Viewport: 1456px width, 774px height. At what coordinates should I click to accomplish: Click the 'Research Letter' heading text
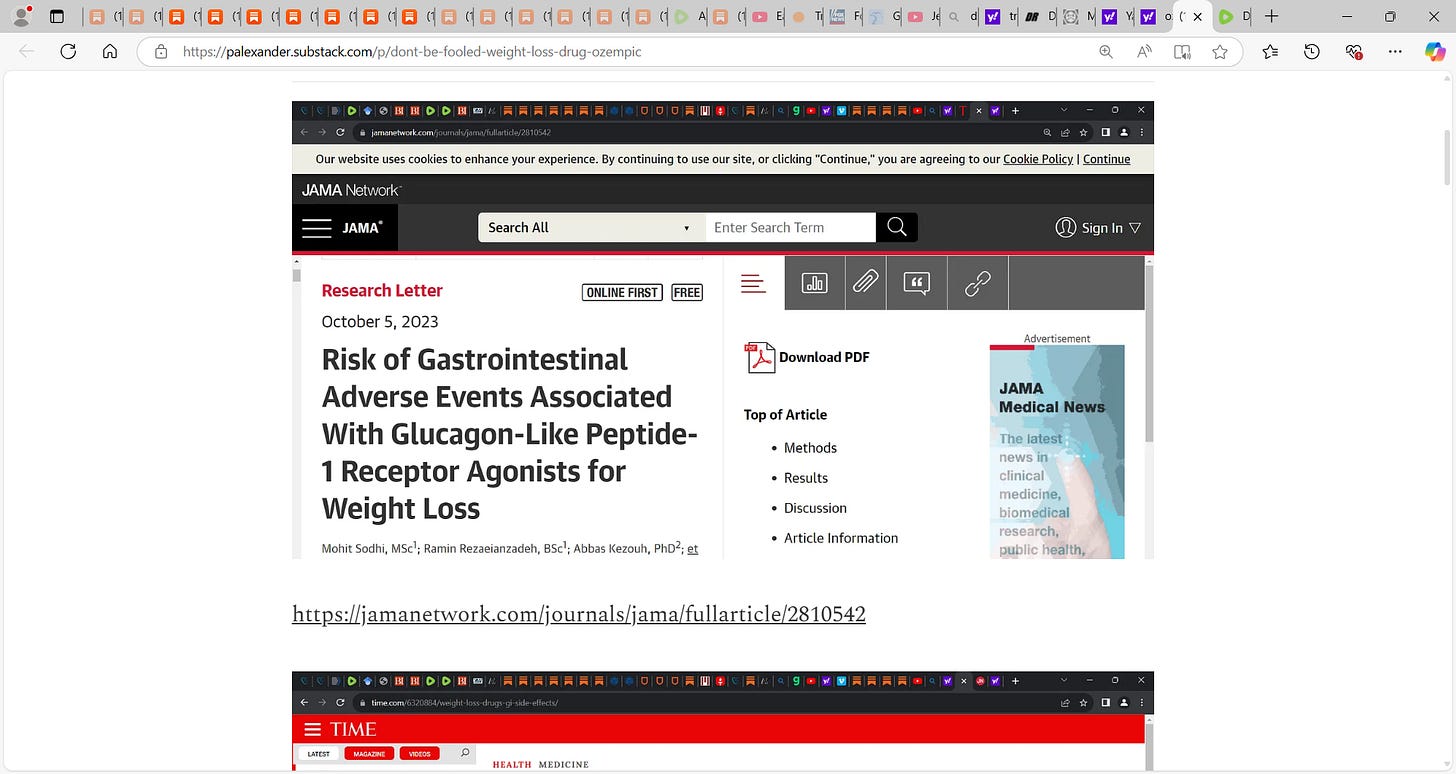[382, 291]
